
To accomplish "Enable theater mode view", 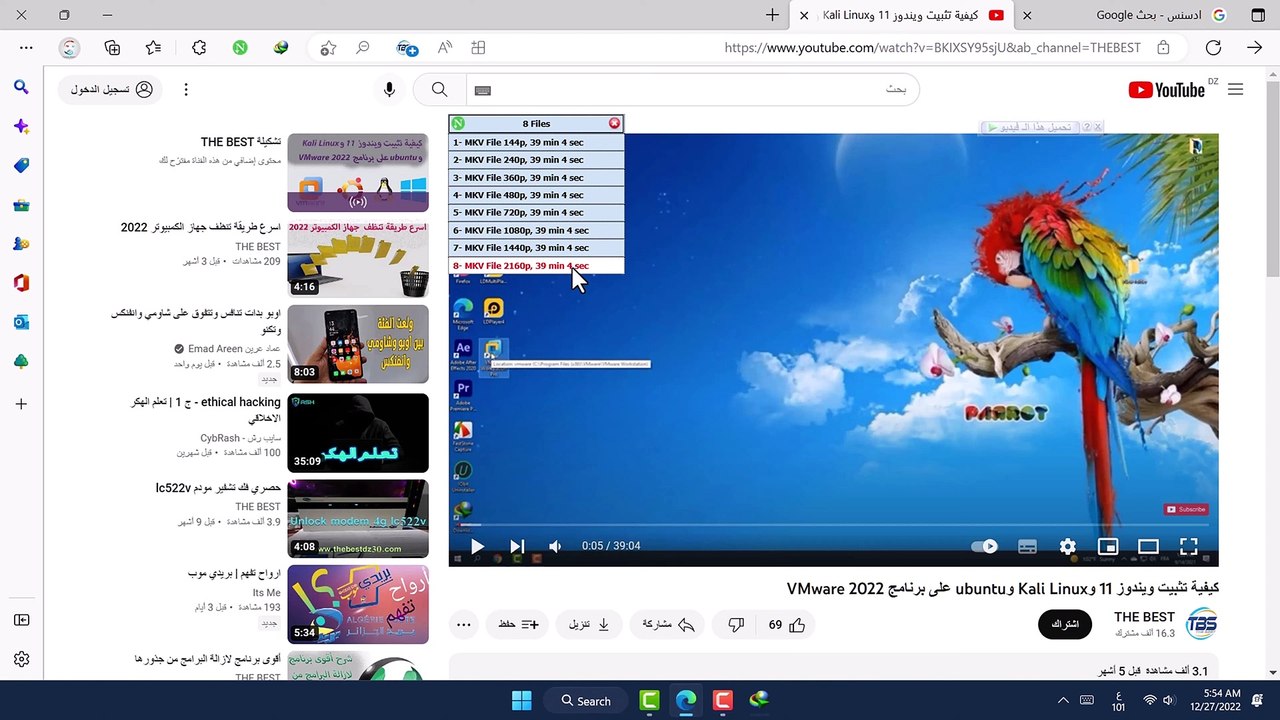I will coord(1148,546).
